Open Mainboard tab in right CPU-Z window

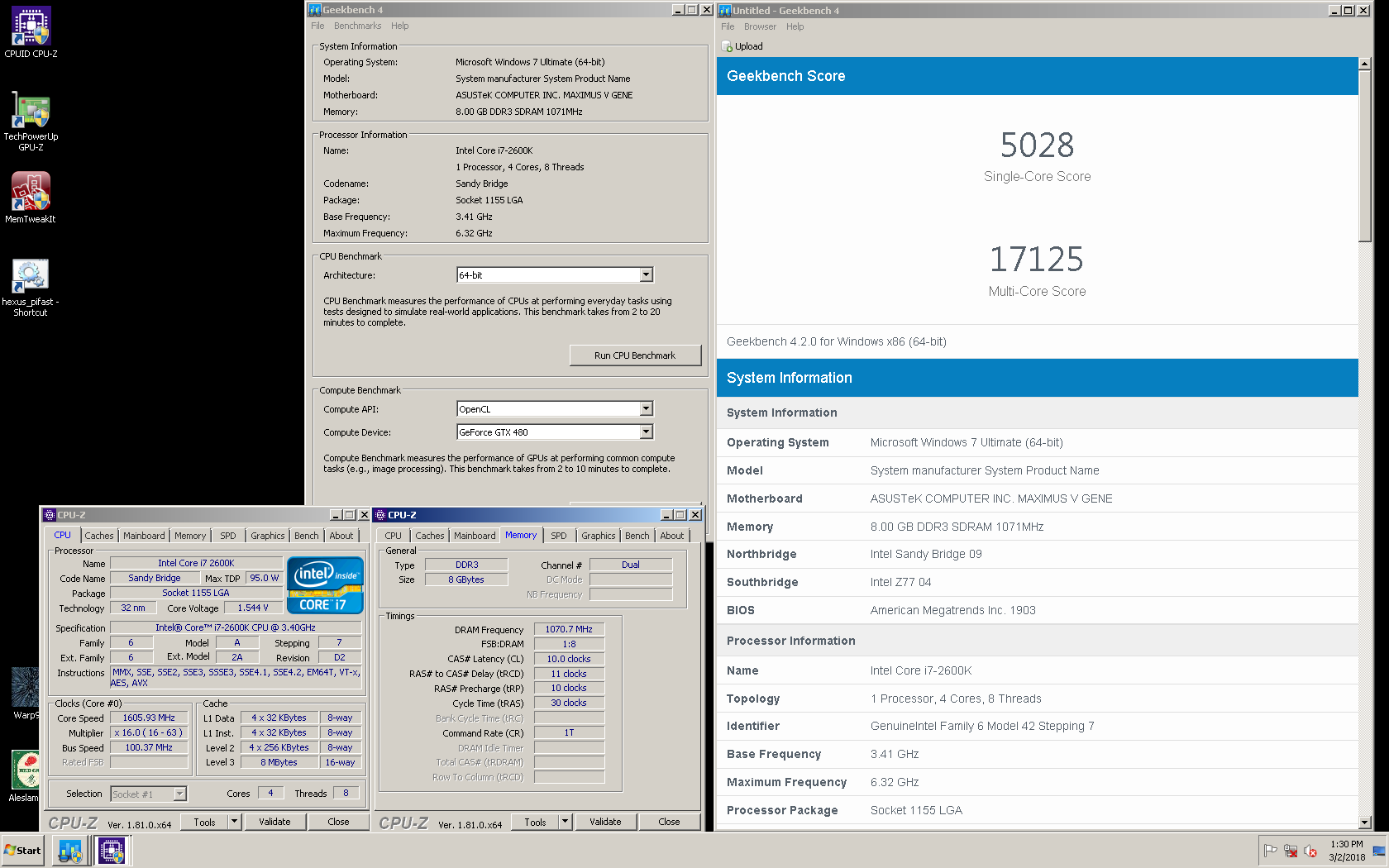pyautogui.click(x=475, y=536)
